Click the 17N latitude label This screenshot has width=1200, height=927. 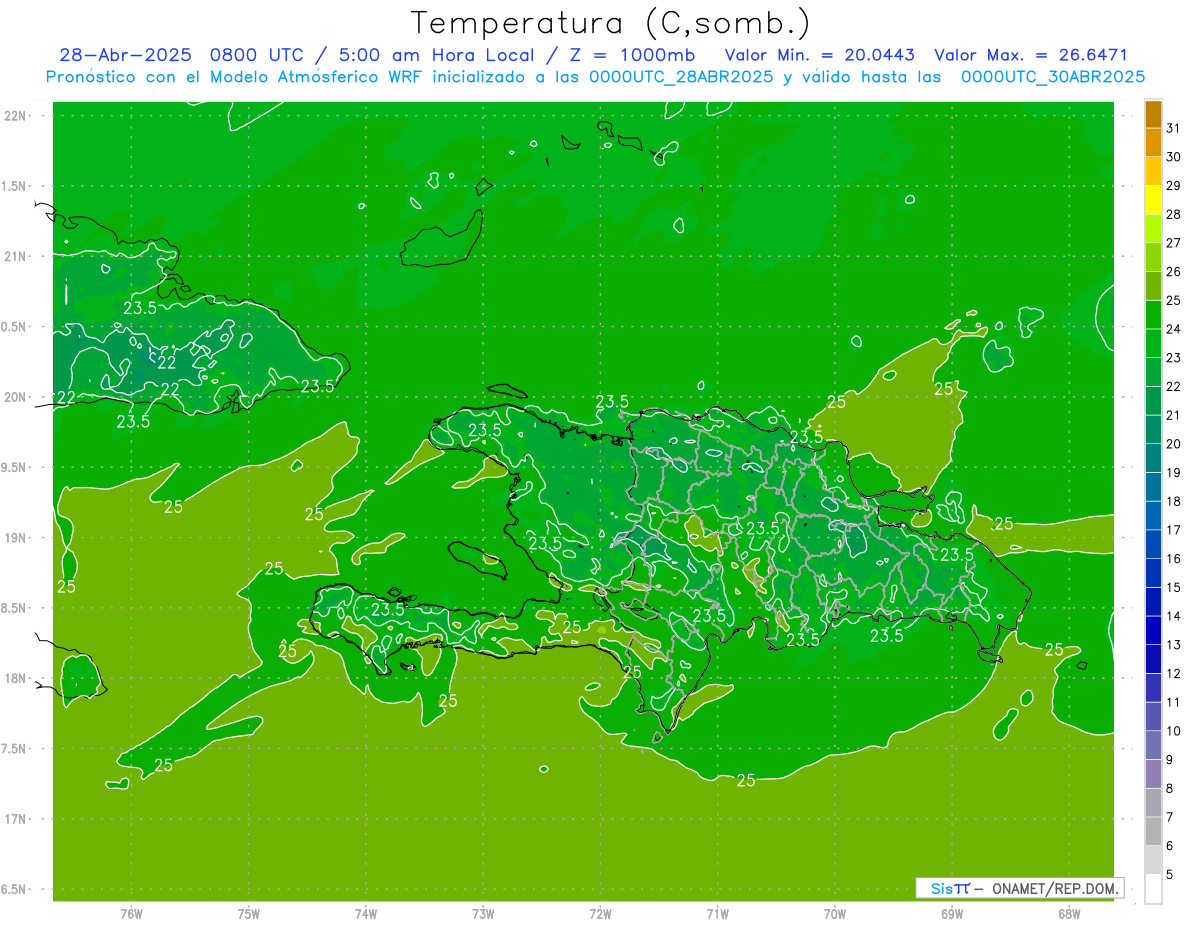pos(15,819)
